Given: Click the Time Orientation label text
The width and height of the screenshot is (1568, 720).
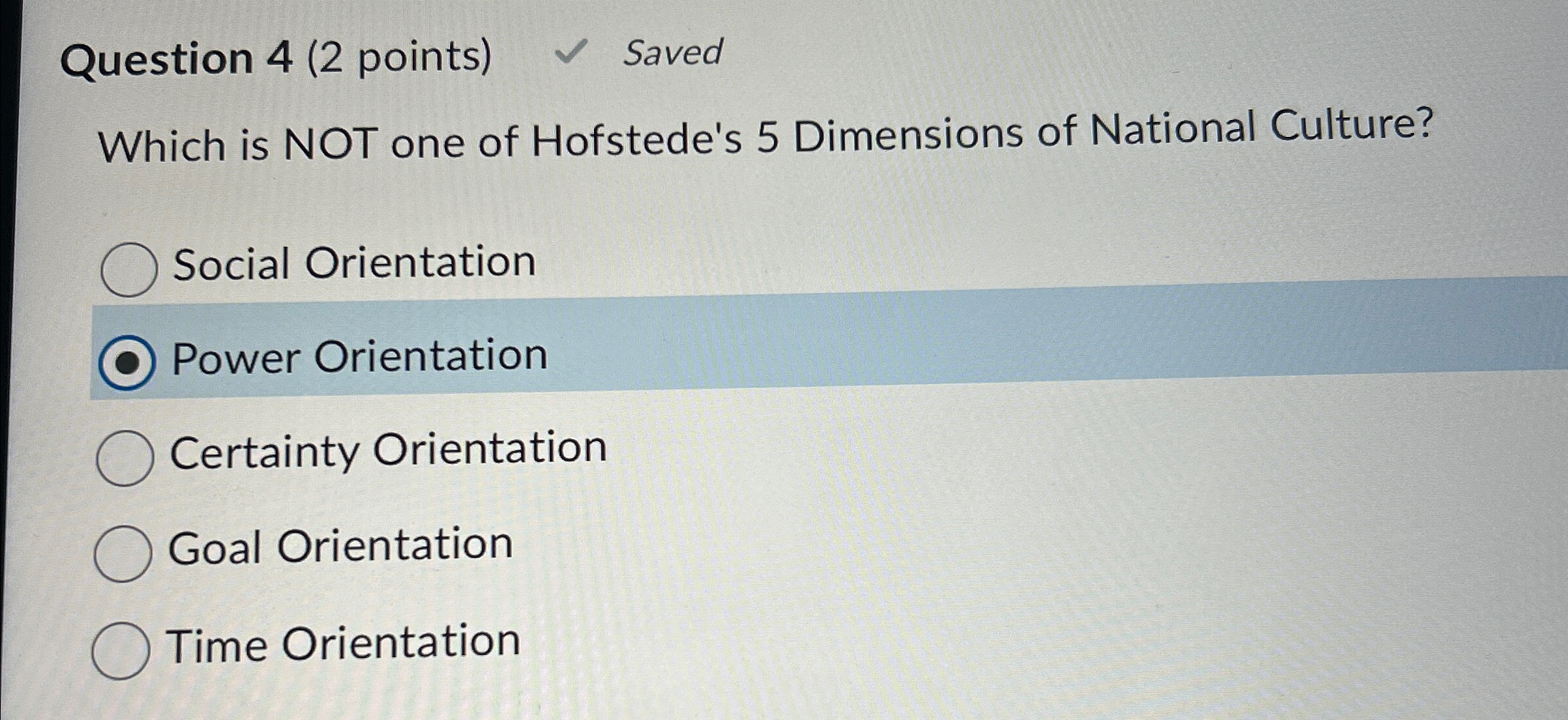Looking at the screenshot, I should point(342,645).
